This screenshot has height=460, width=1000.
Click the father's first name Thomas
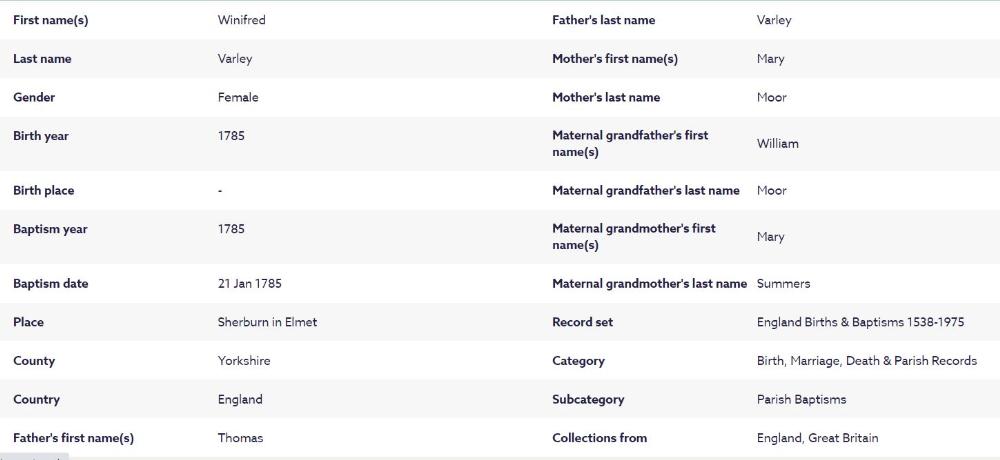point(240,438)
